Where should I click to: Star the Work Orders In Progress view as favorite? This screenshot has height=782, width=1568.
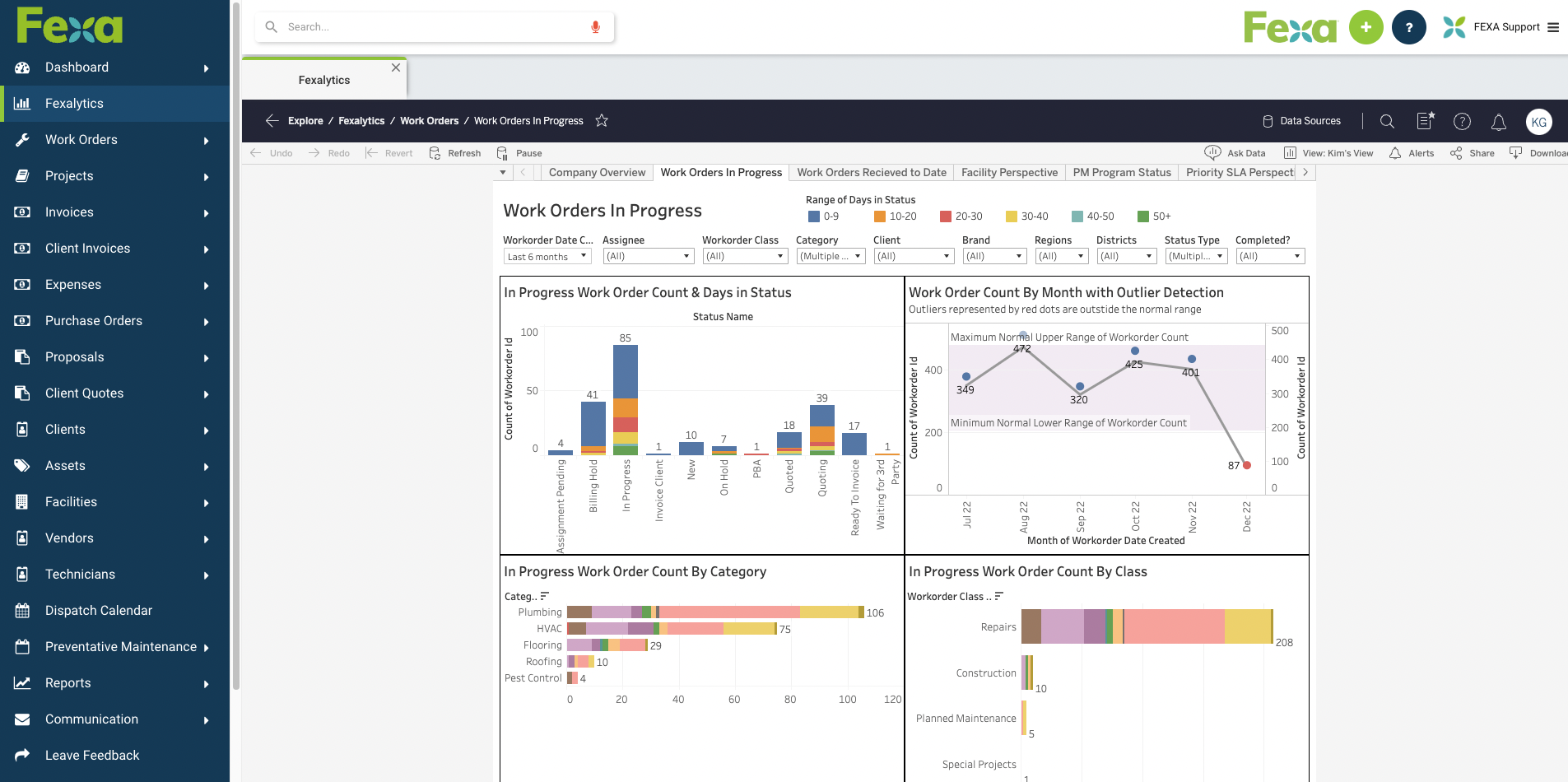click(x=602, y=120)
